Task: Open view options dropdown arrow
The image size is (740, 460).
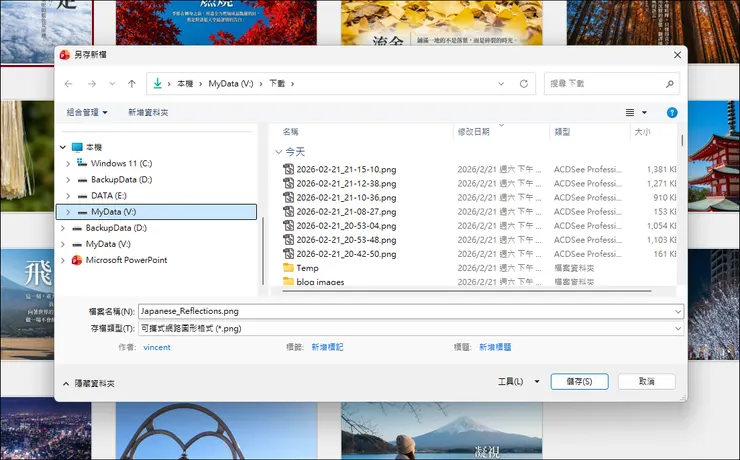Action: [644, 112]
